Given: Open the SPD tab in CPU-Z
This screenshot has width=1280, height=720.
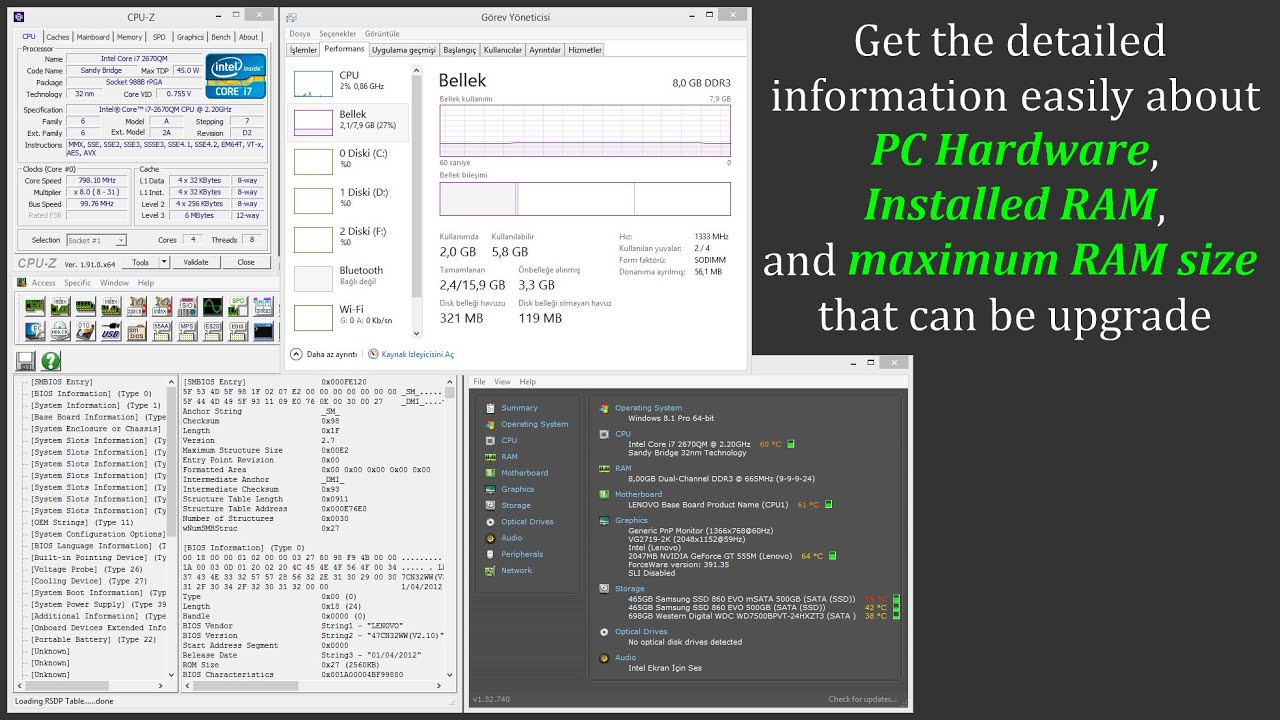Looking at the screenshot, I should [159, 37].
